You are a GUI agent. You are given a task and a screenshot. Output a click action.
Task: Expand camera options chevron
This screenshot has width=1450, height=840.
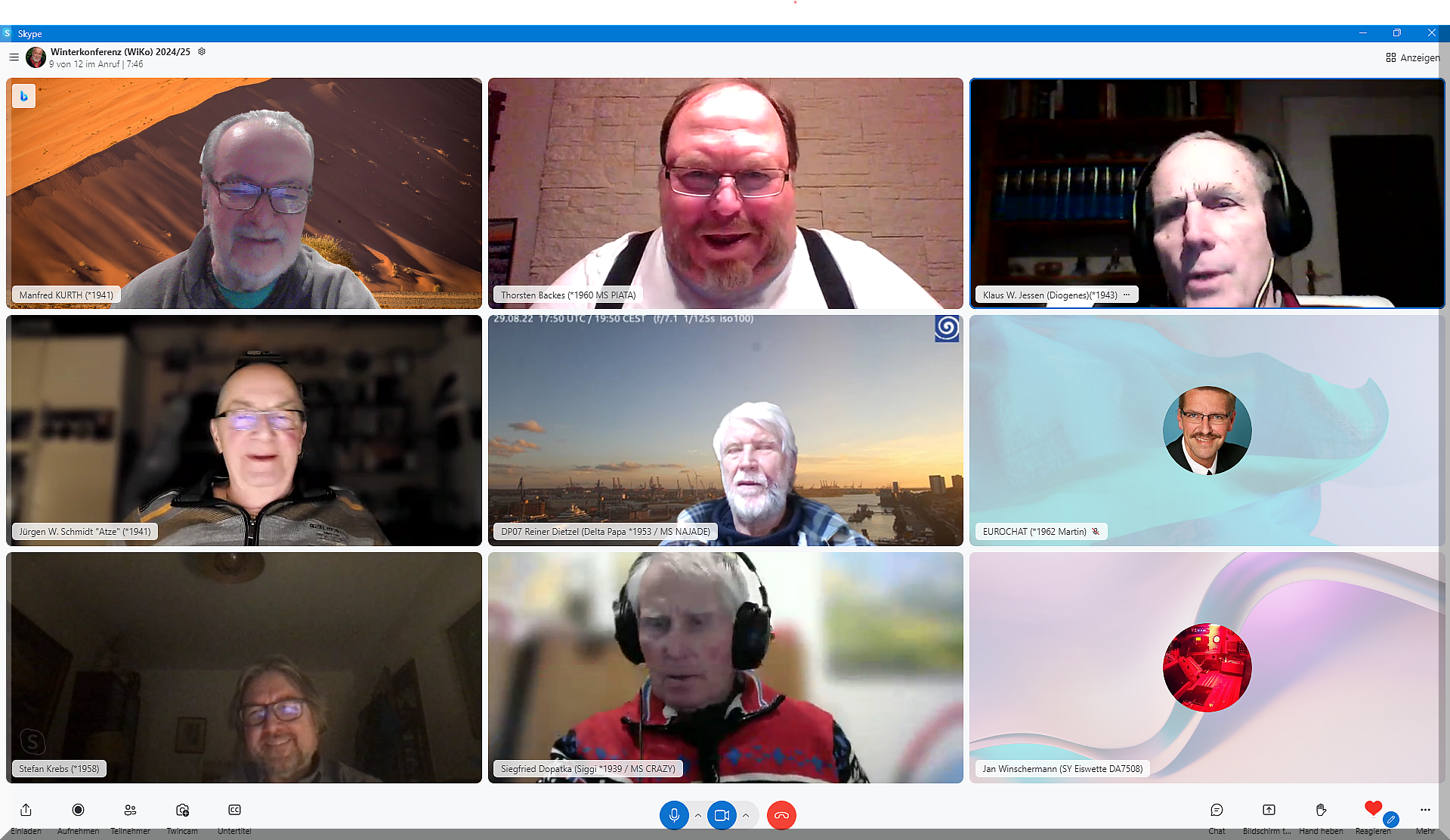tap(746, 815)
